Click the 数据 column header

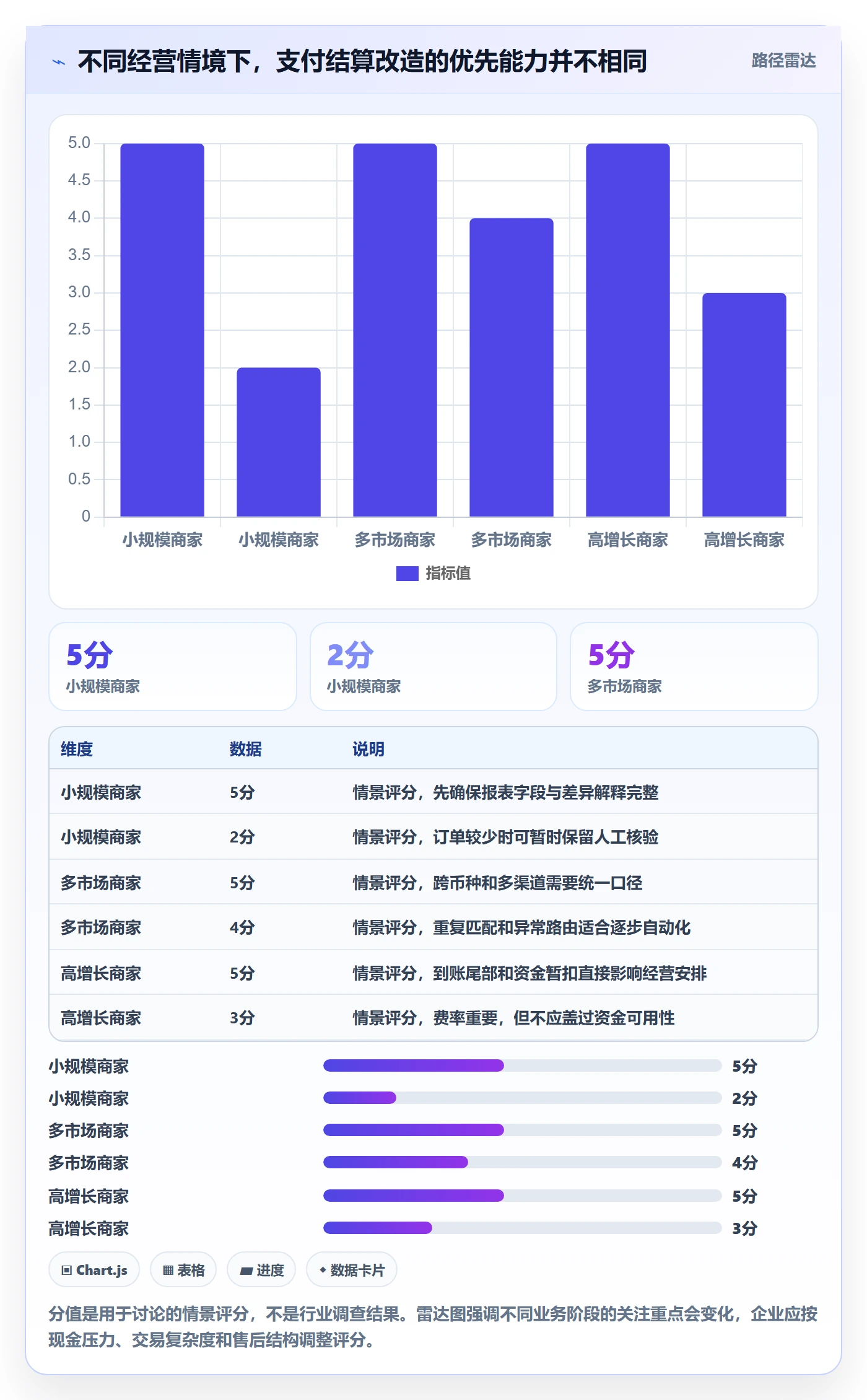tap(246, 749)
